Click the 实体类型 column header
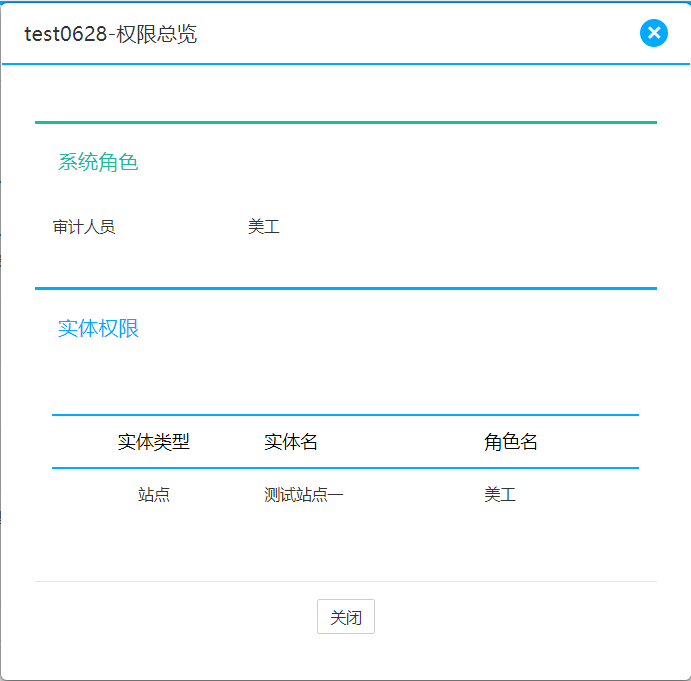Viewport: 691px width, 681px height. coord(153,442)
